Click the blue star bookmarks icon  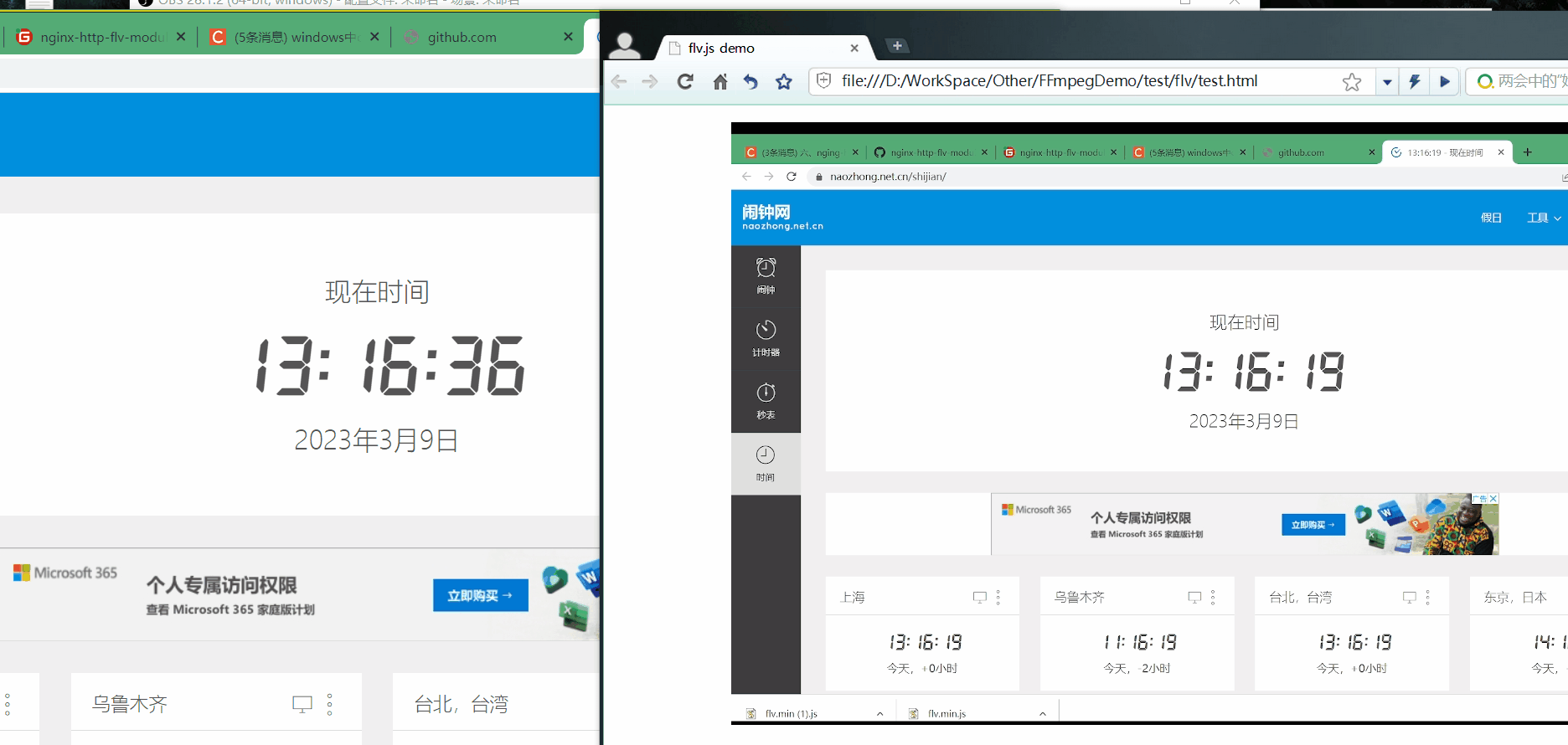tap(784, 81)
